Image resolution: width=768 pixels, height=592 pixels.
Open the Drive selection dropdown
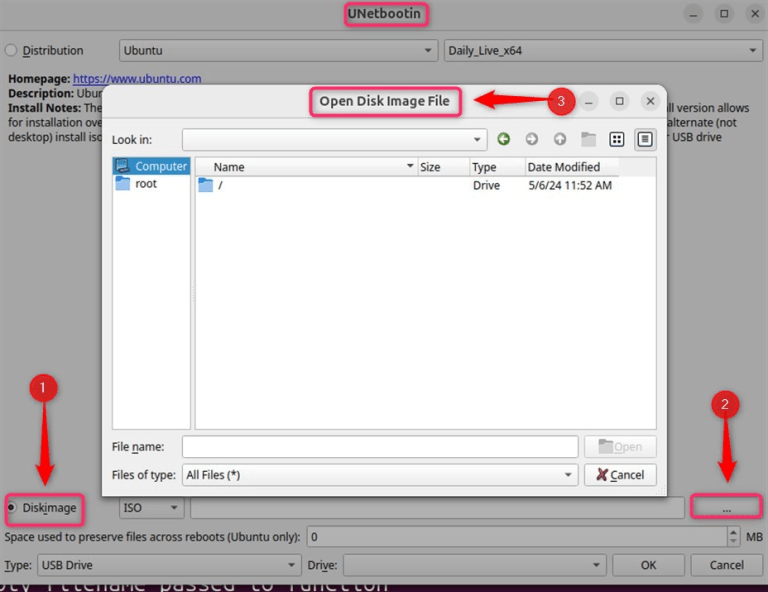coord(475,565)
